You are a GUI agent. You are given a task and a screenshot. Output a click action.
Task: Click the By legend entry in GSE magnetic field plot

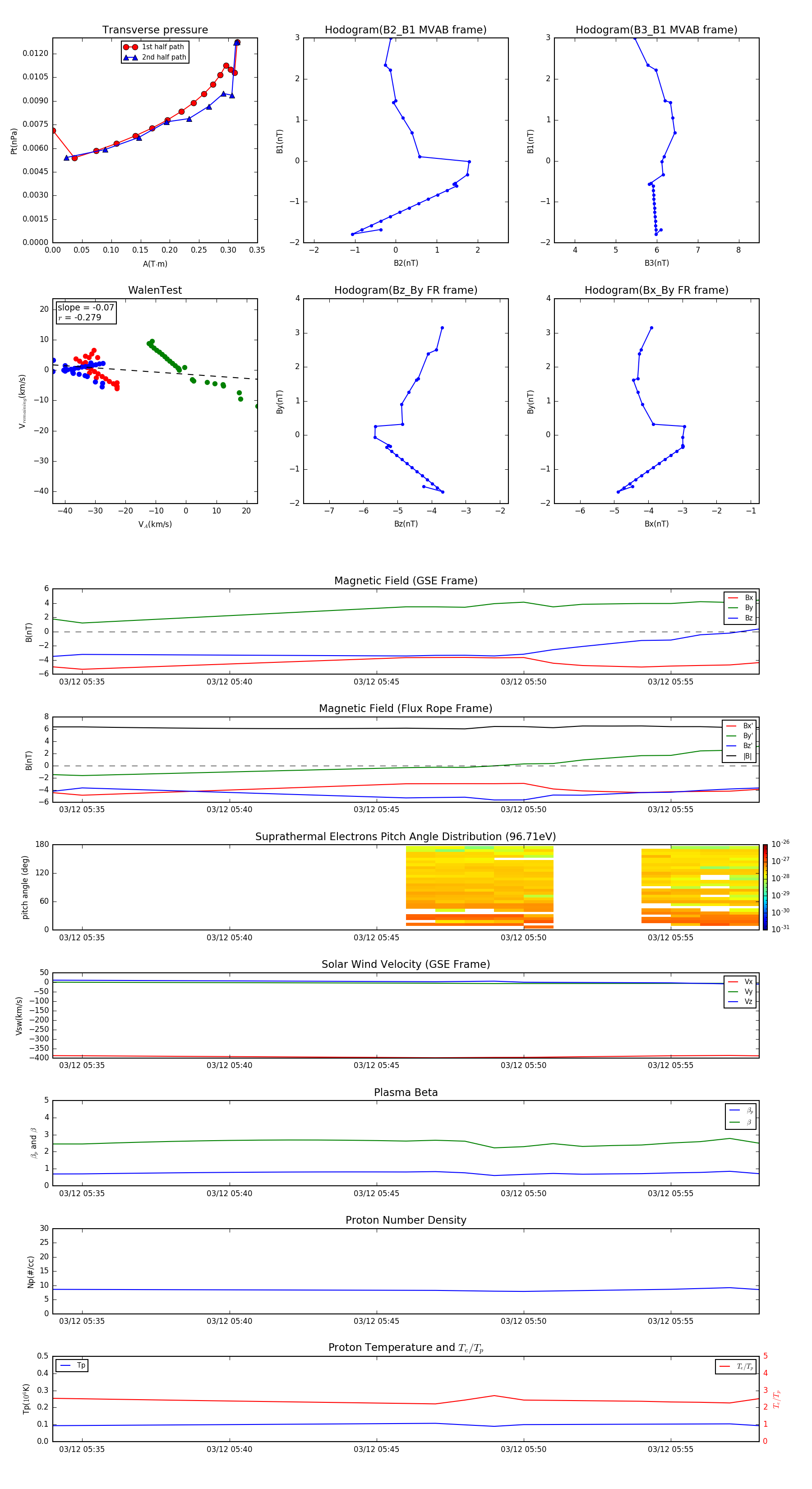click(740, 608)
